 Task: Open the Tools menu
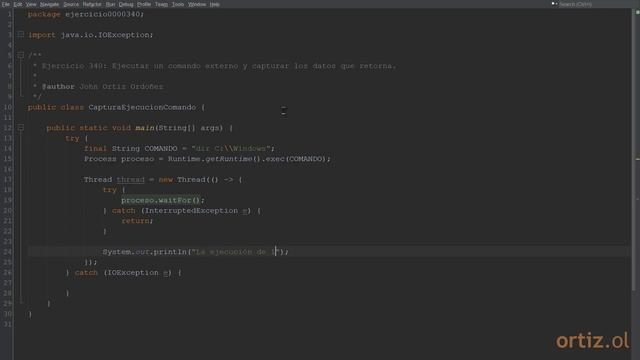tap(178, 4)
